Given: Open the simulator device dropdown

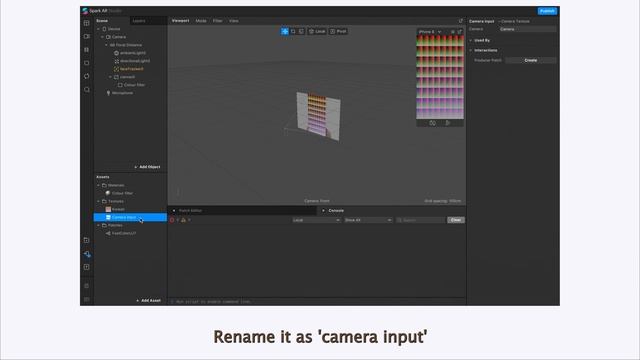Looking at the screenshot, I should [x=430, y=31].
